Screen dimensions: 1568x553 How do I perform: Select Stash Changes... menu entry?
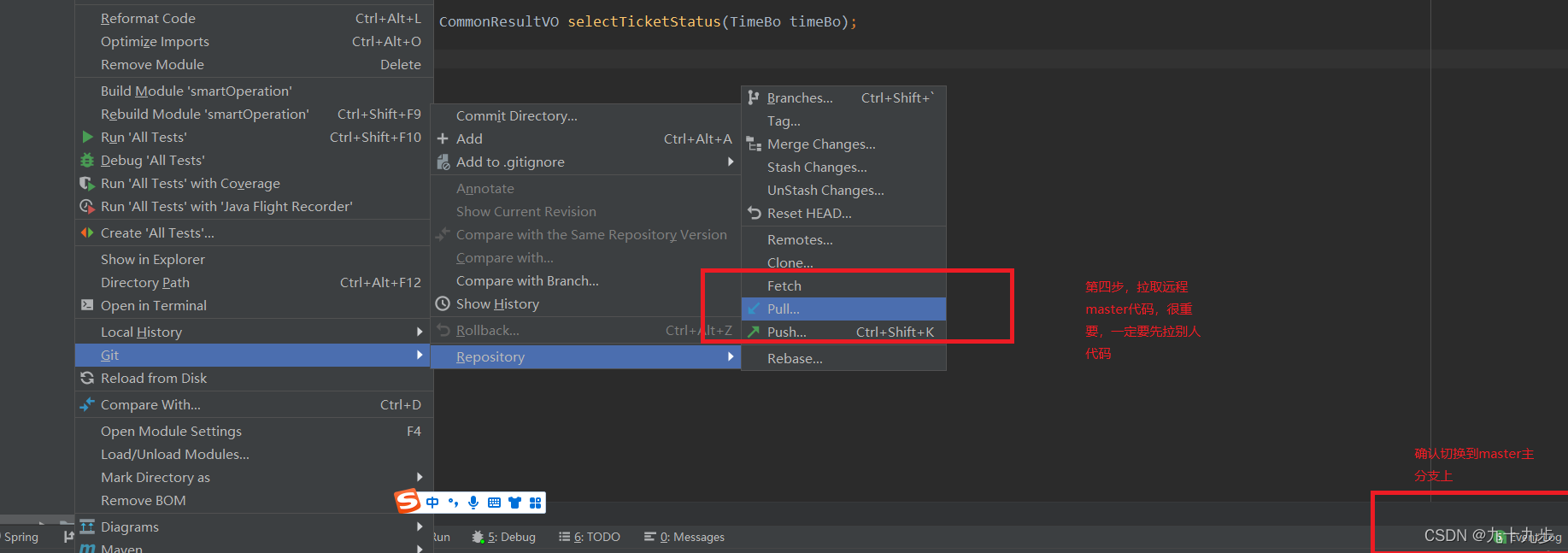point(843,167)
